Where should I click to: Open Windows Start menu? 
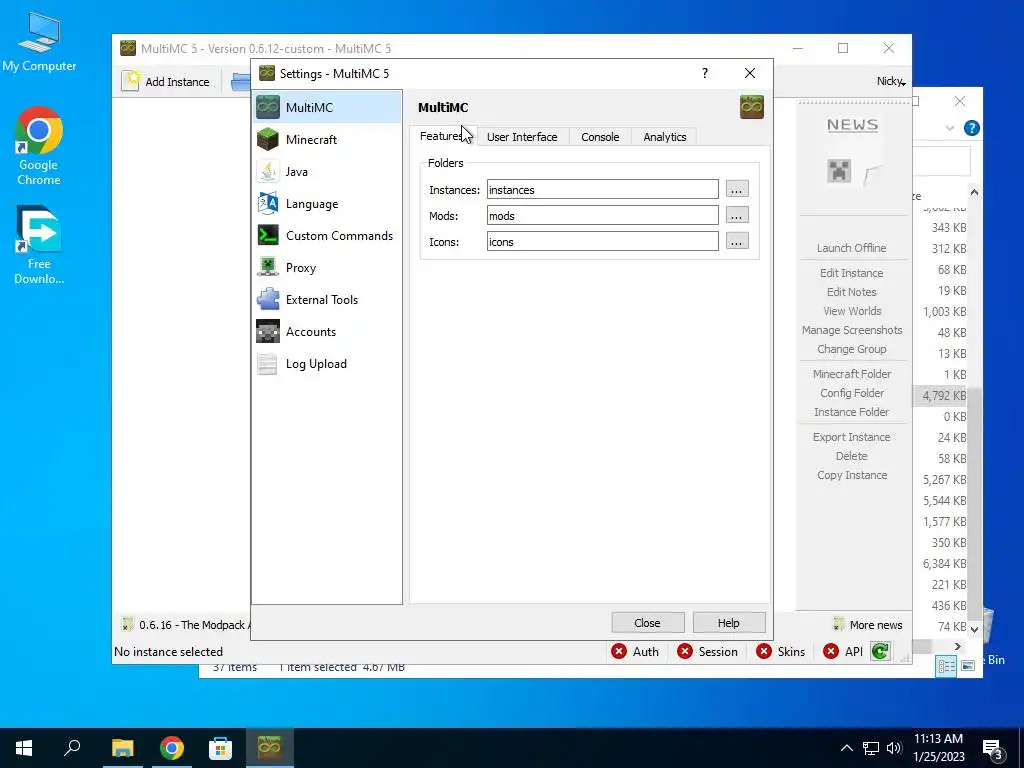pos(24,748)
